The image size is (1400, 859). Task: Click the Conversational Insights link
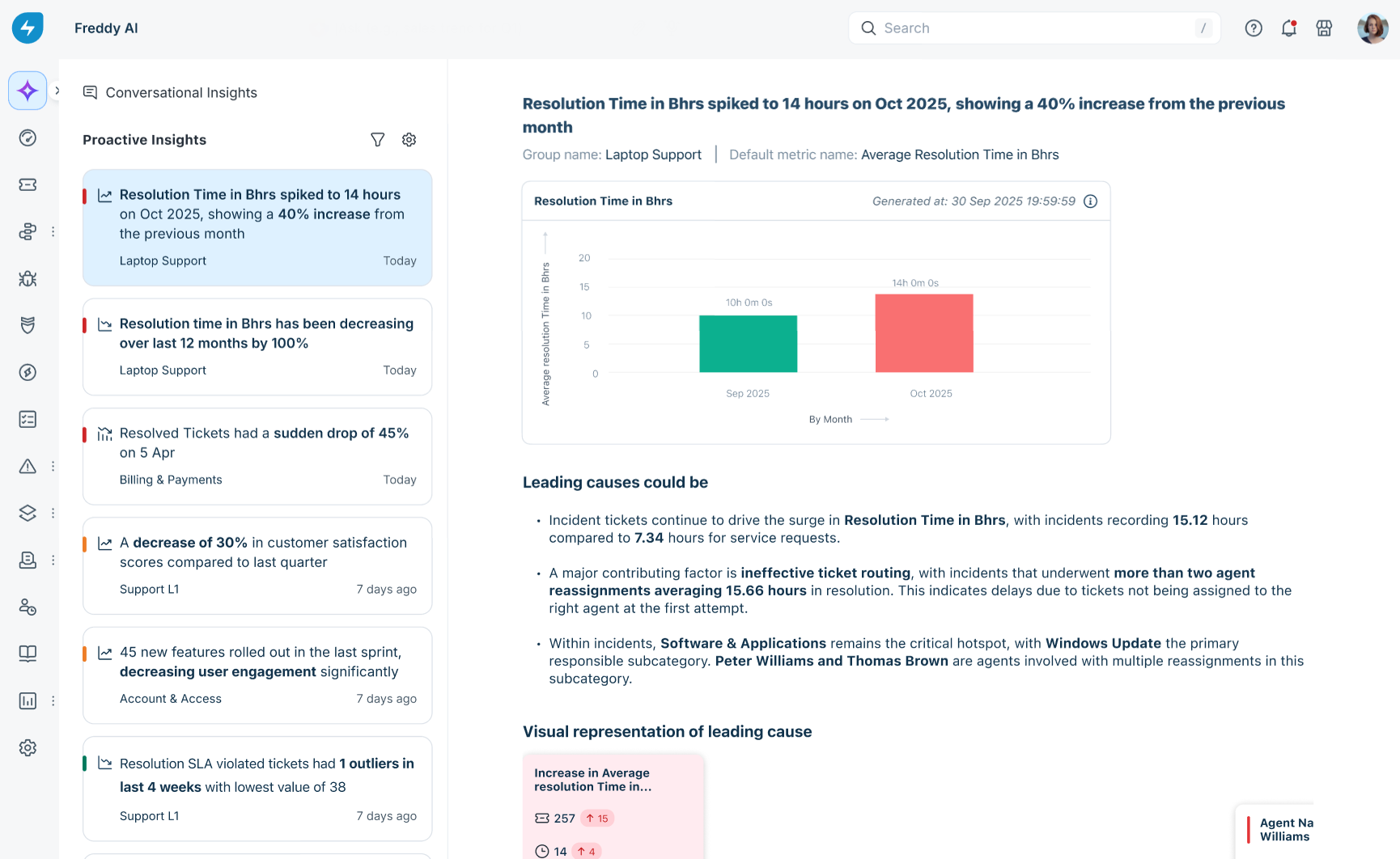(x=181, y=92)
